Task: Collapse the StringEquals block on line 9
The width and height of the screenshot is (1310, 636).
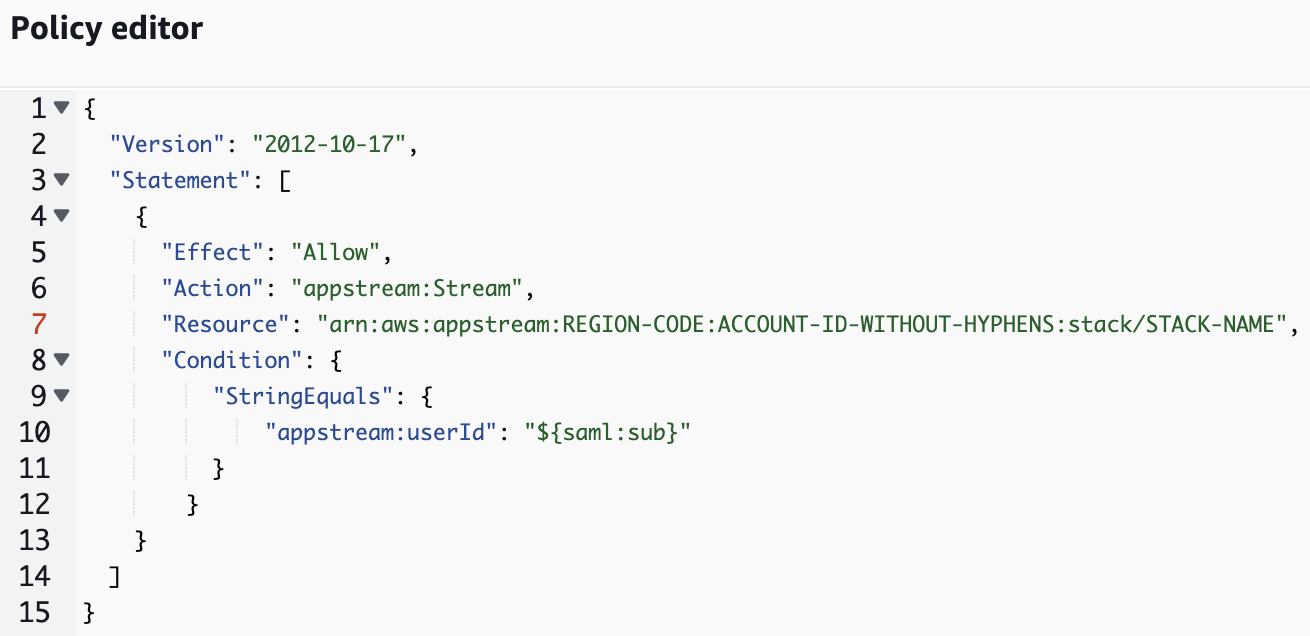Action: tap(62, 396)
